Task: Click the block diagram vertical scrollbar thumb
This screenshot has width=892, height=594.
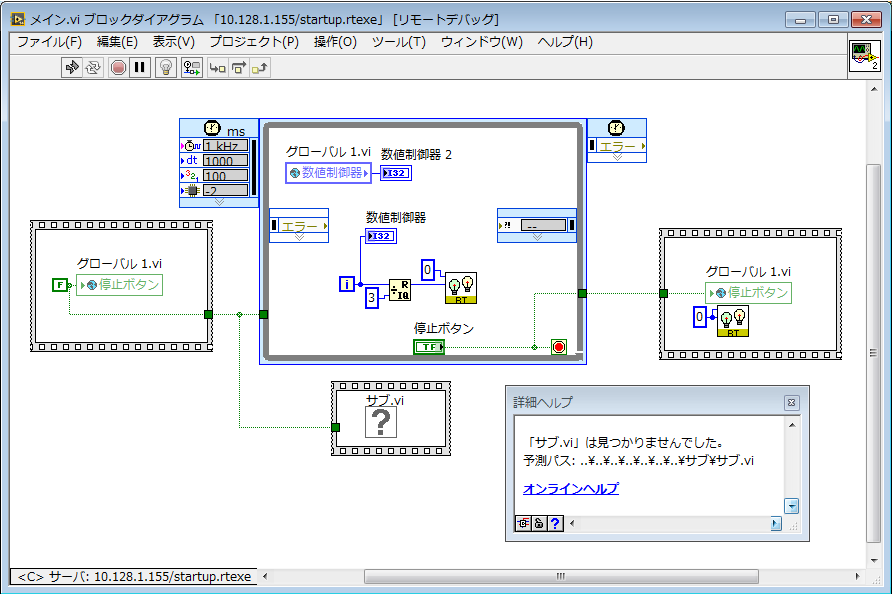Action: [x=873, y=353]
